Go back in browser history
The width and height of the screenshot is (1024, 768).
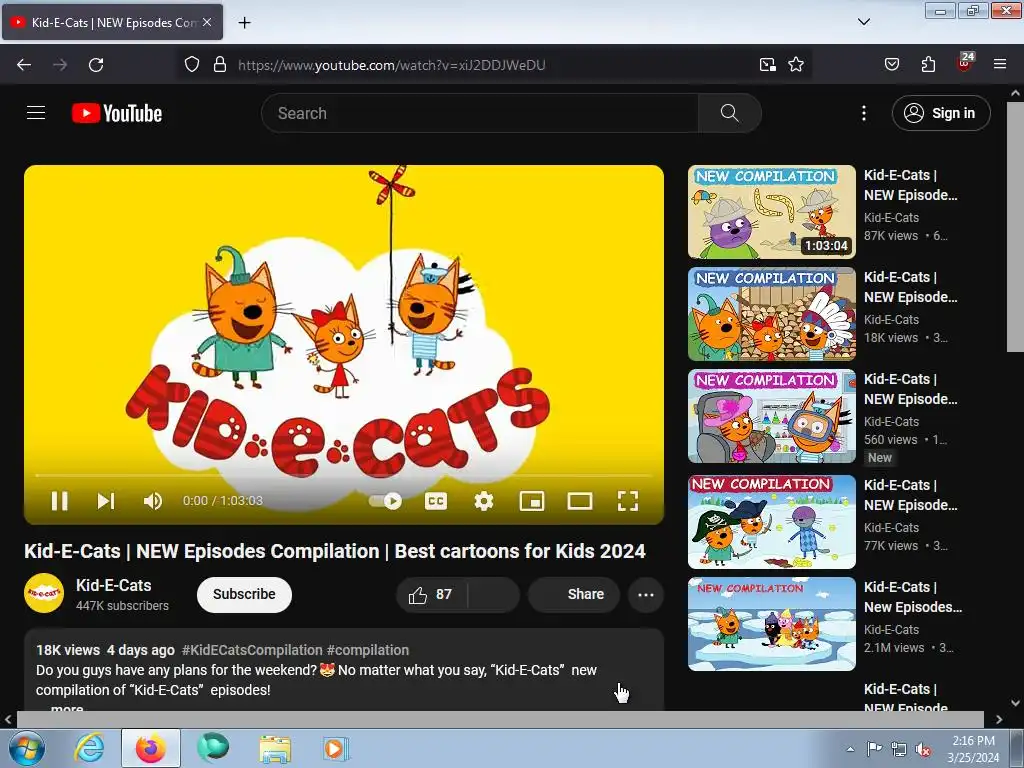tap(24, 65)
